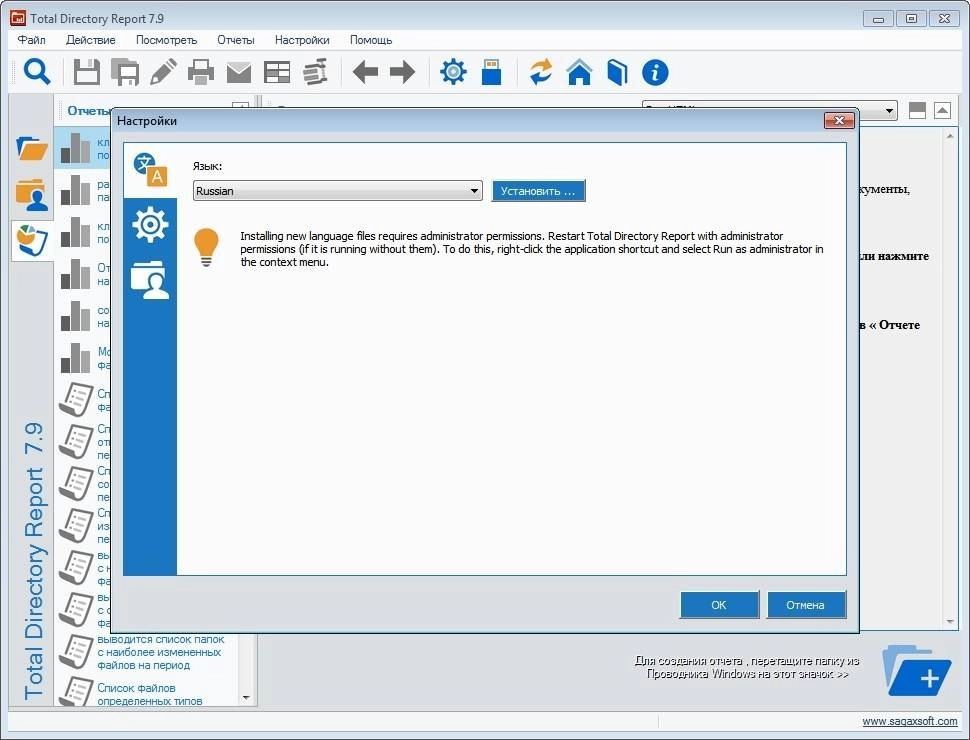Image resolution: width=970 pixels, height=740 pixels.
Task: Click the Установить ... button
Action: (x=538, y=191)
